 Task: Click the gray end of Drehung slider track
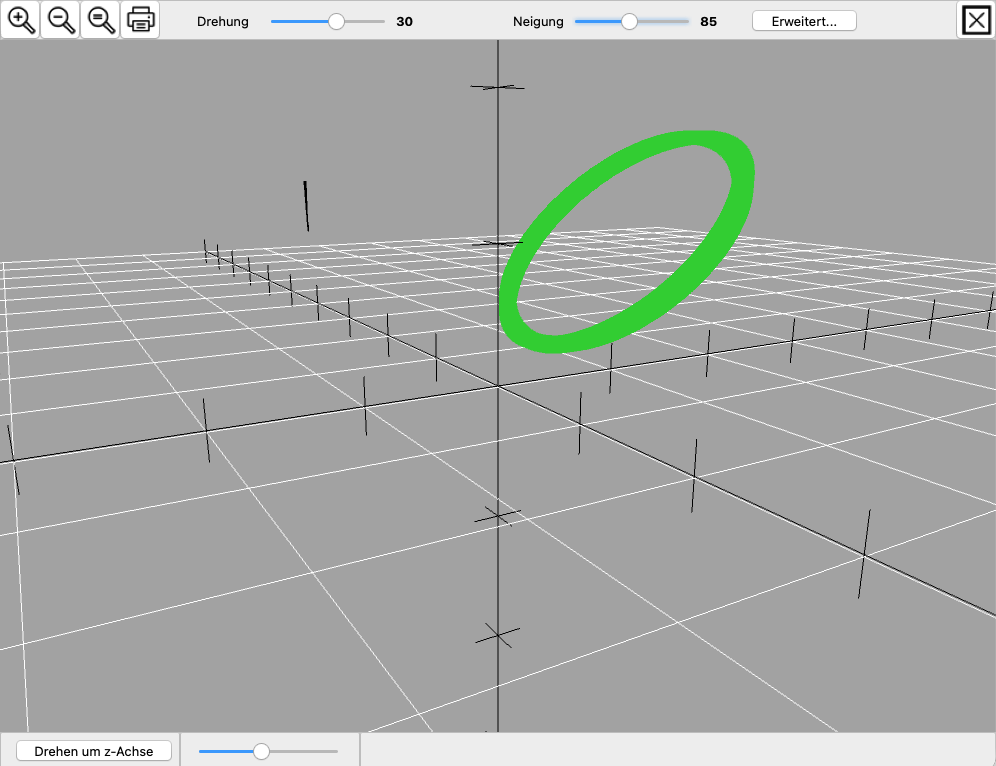click(x=365, y=21)
